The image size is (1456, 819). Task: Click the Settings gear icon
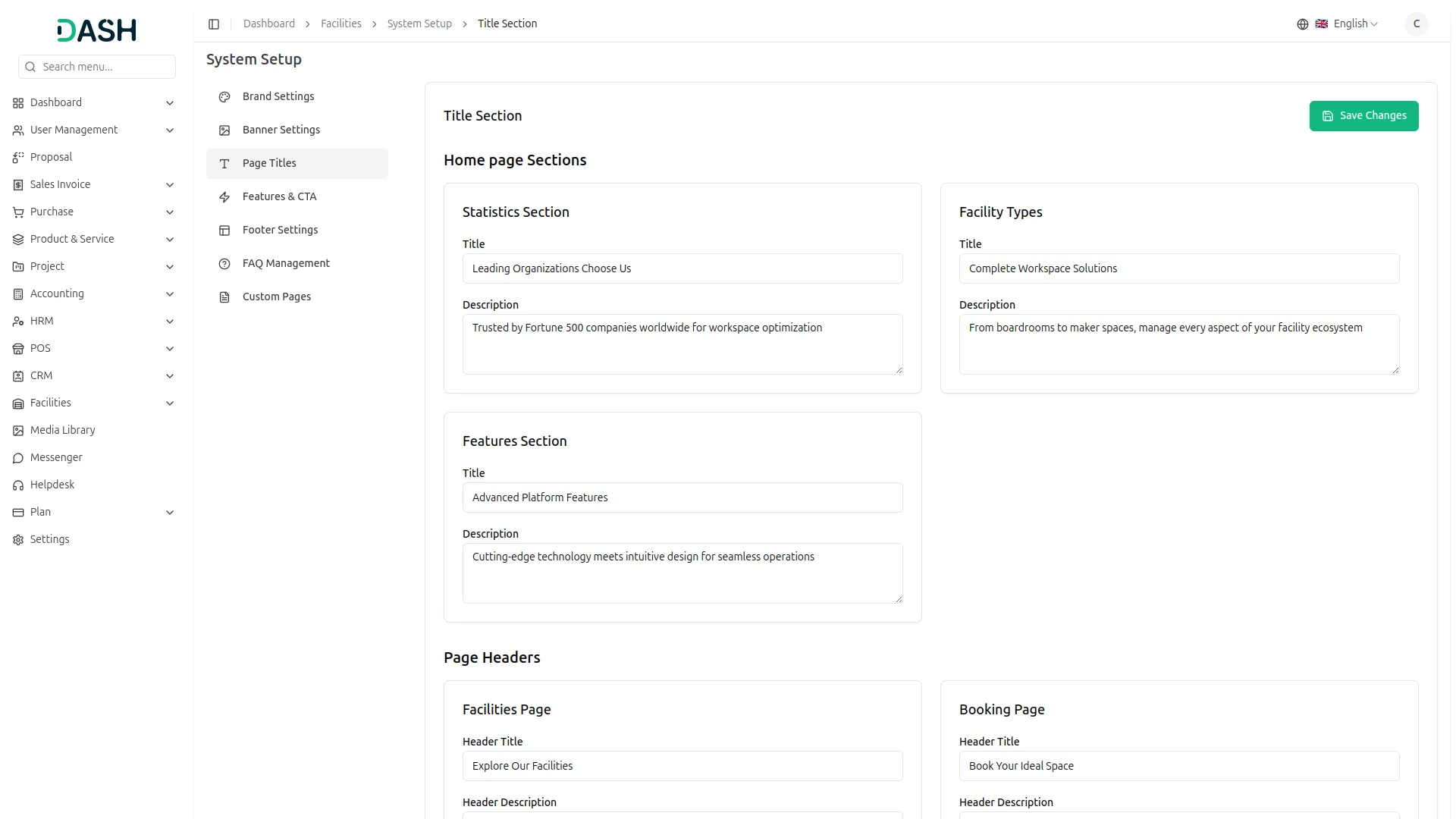(x=18, y=540)
